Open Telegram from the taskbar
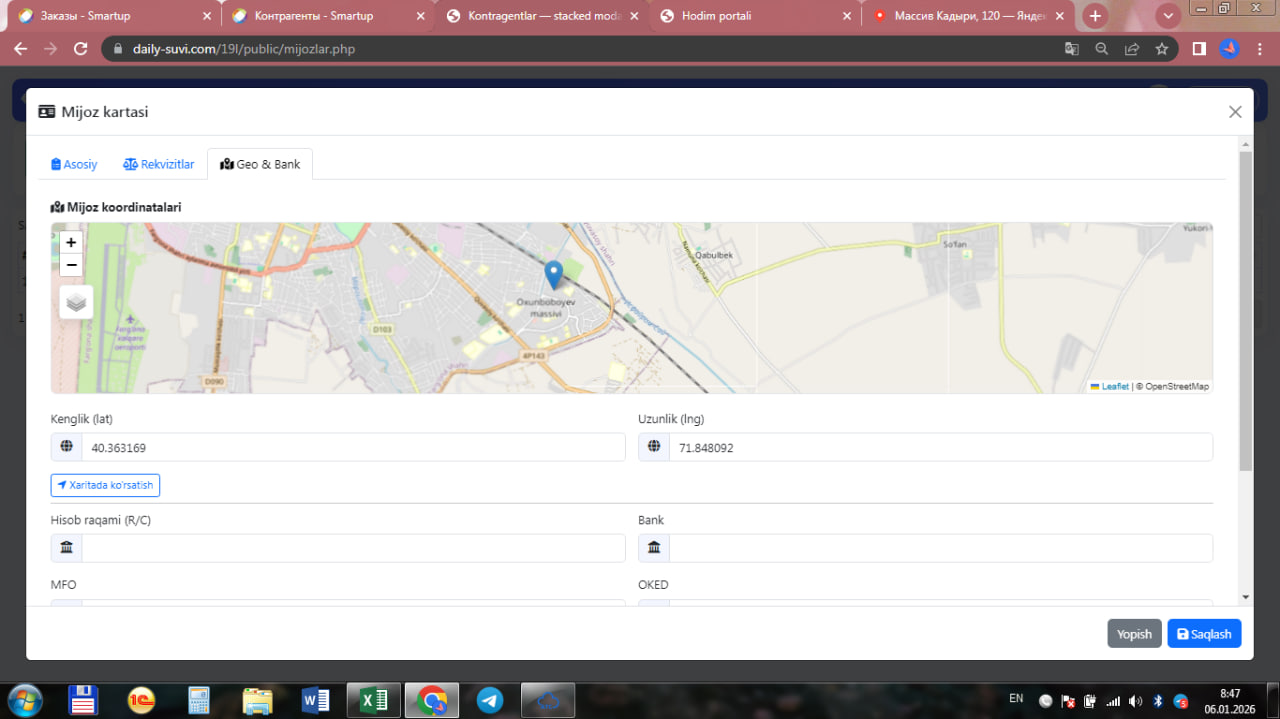Image resolution: width=1280 pixels, height=719 pixels. tap(490, 700)
